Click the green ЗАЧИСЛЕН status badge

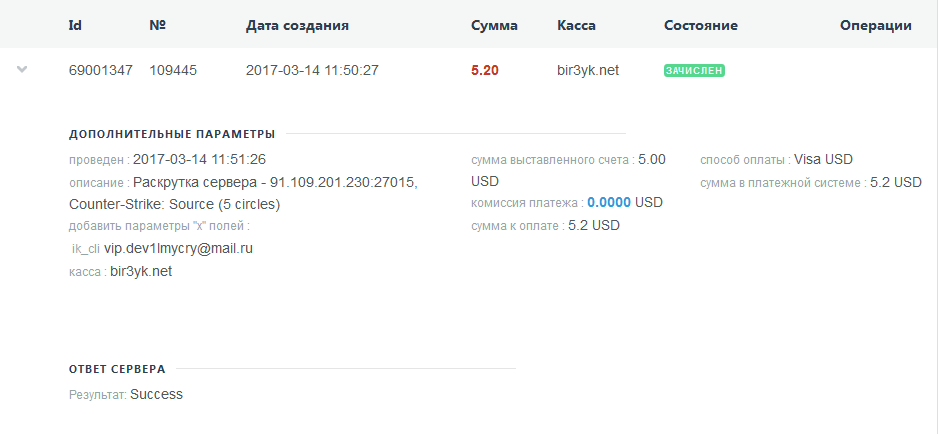[694, 71]
